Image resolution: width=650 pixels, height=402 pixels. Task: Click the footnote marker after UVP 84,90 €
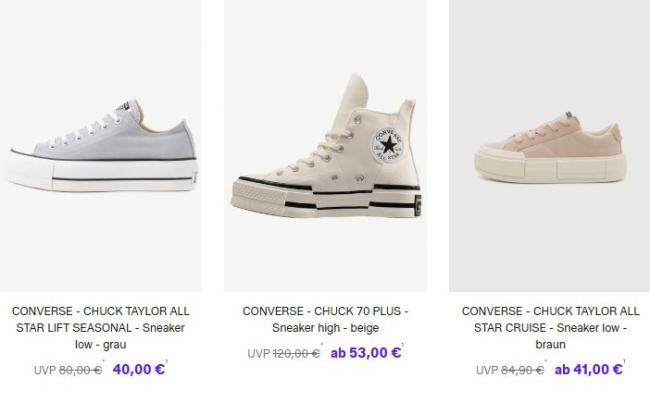[547, 363]
